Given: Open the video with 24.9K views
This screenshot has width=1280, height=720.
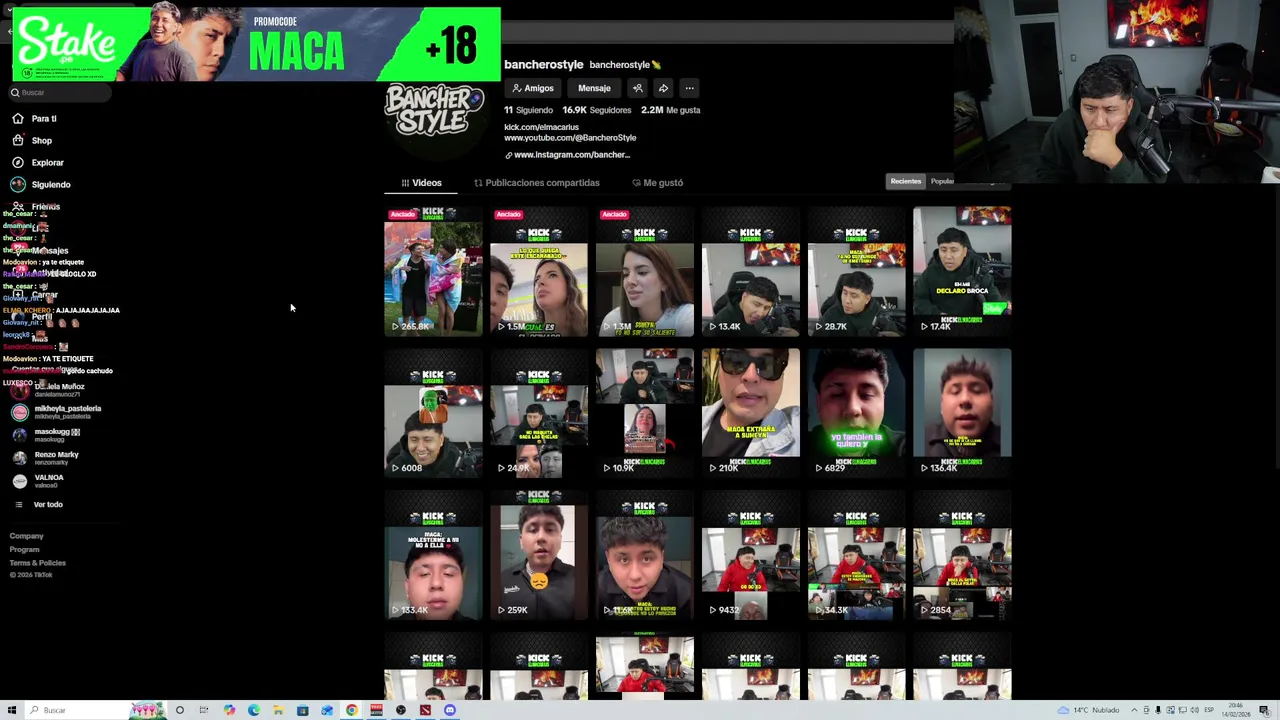Looking at the screenshot, I should [x=539, y=413].
